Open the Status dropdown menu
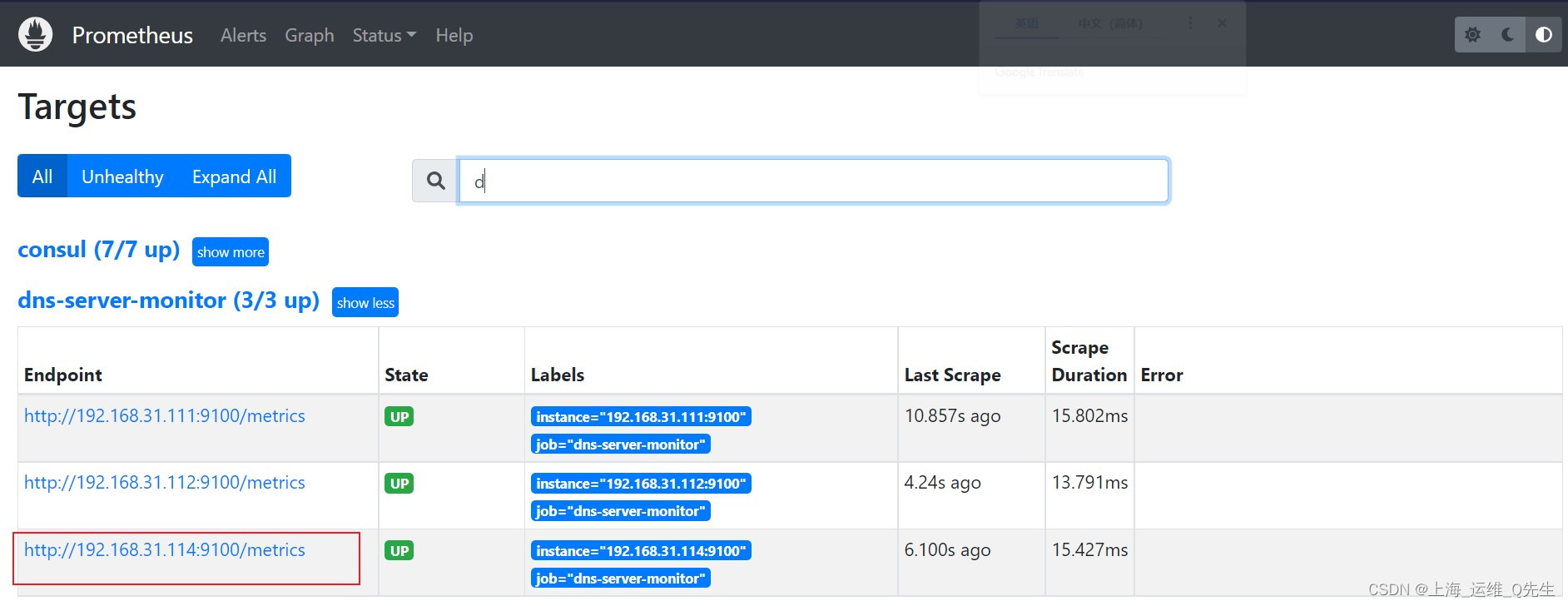 tap(384, 35)
